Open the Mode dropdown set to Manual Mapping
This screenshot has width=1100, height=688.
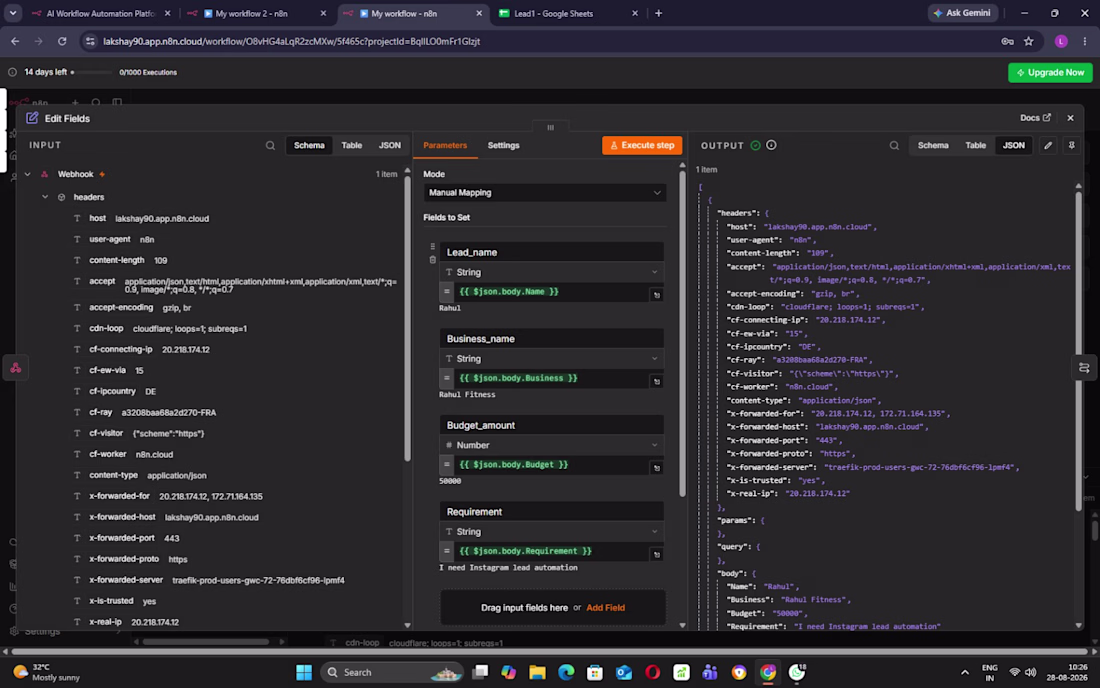pyautogui.click(x=544, y=193)
